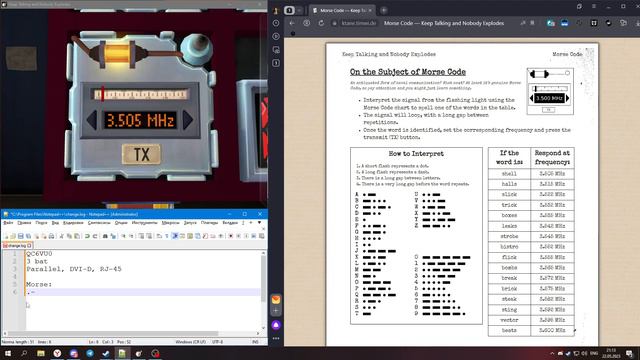The image size is (640, 360).
Task: Click the 'Parallel, DVI-D, RJ-45' line in editor
Action: (74, 269)
